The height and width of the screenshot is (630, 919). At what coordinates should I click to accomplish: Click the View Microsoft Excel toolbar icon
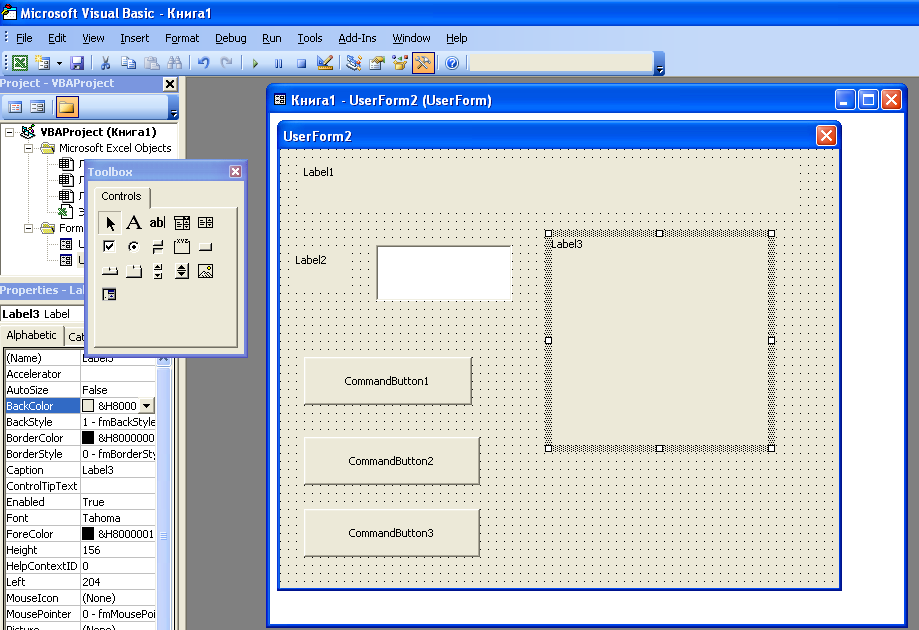point(20,63)
